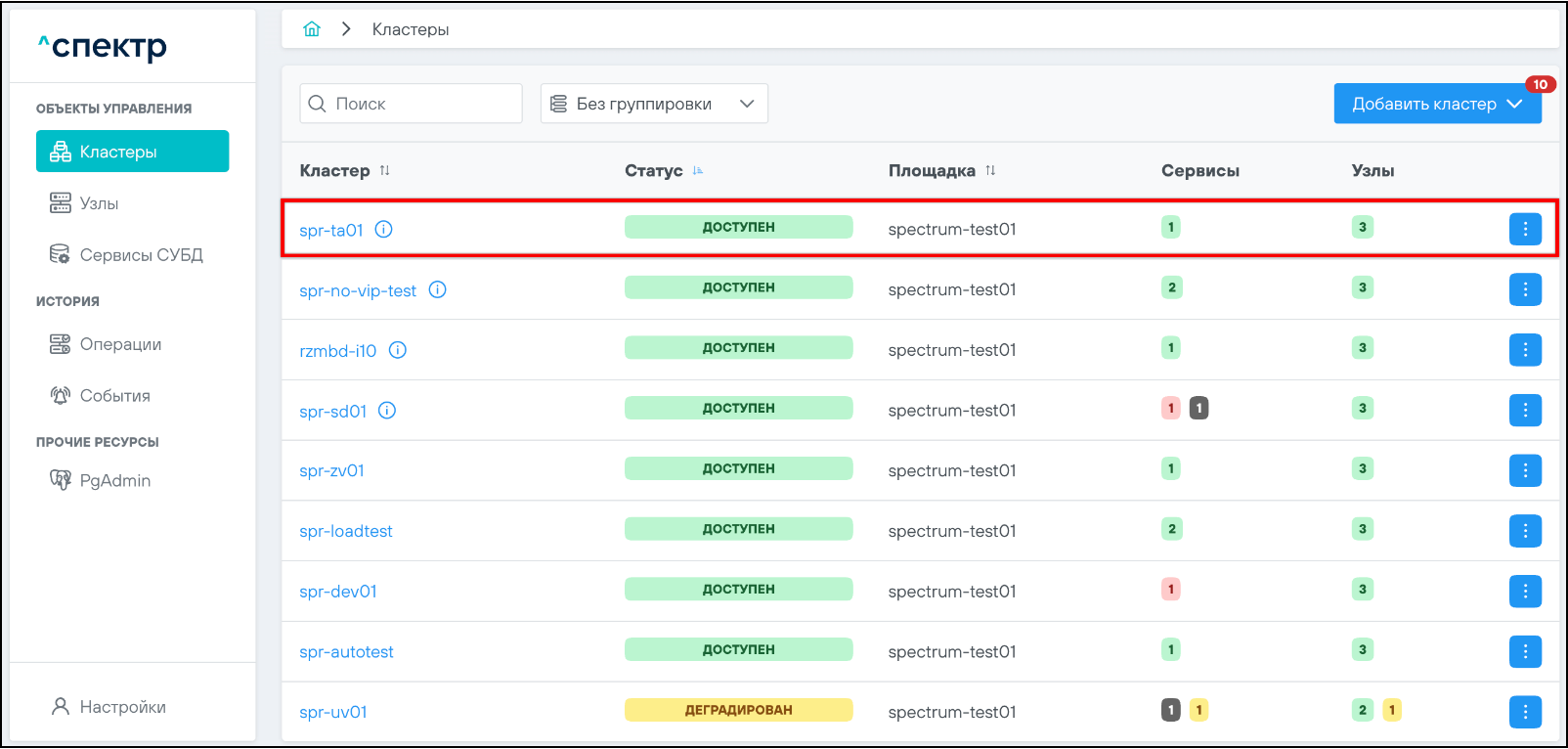The width and height of the screenshot is (1568, 749).
Task: Open Сервисы СУБД in the sidebar
Action: point(141,255)
